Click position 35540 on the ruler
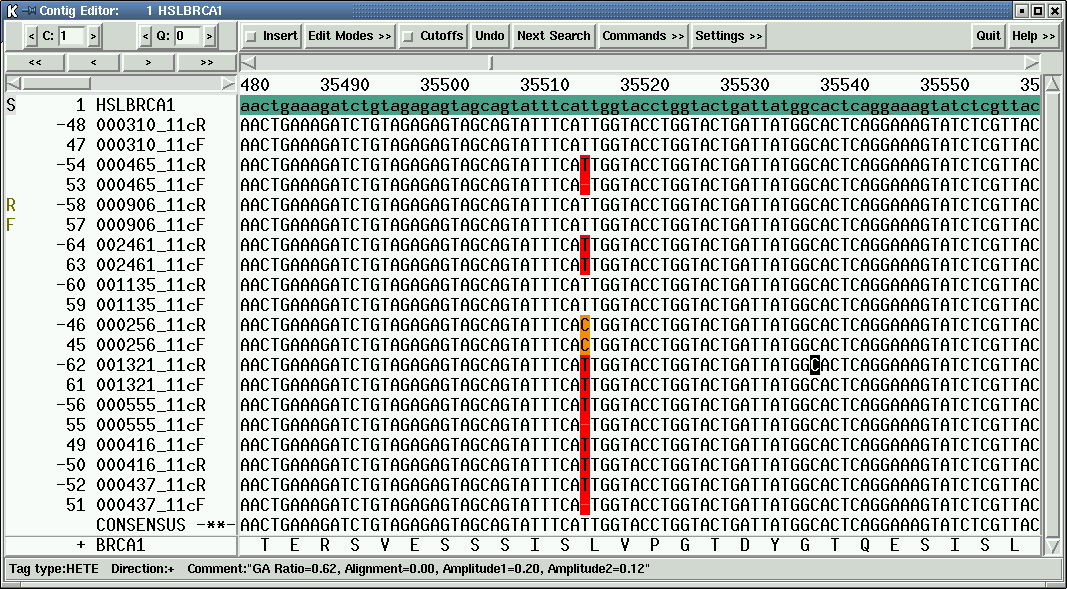Screen dimensions: 1067x589 (844, 85)
